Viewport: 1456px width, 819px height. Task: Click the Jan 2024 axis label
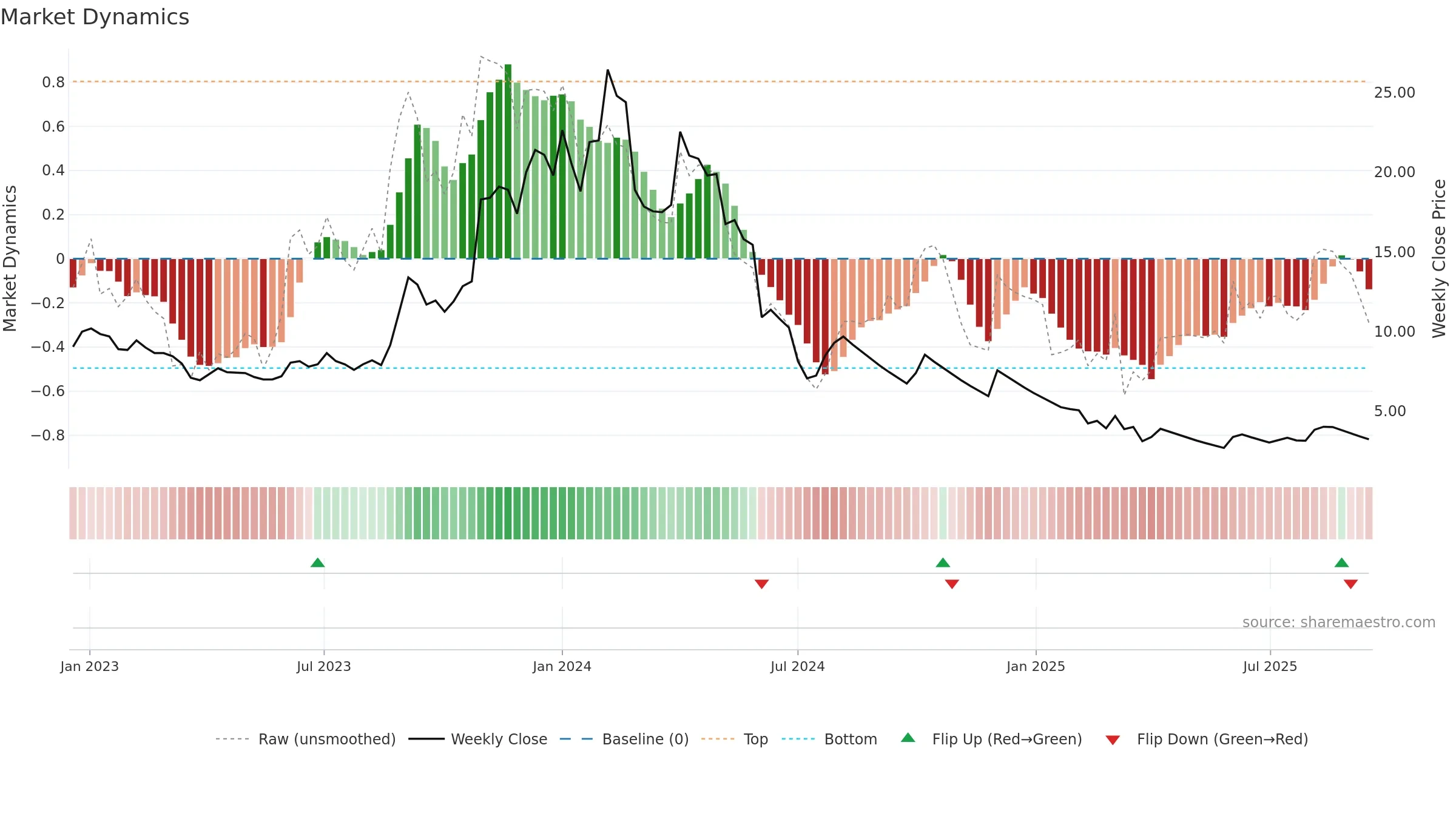click(x=562, y=666)
